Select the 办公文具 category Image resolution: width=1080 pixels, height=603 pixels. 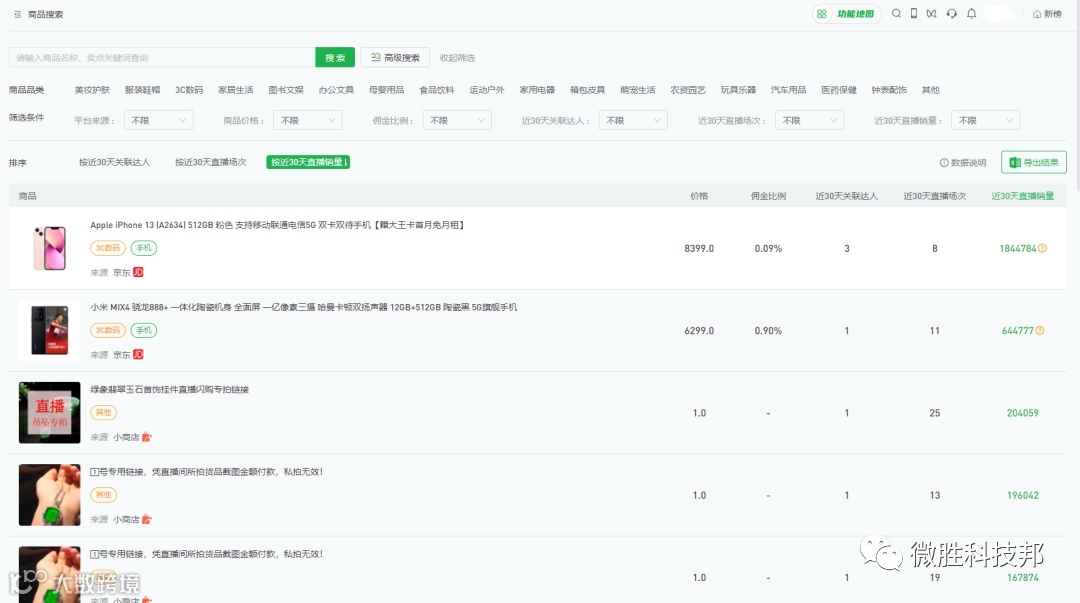click(336, 90)
